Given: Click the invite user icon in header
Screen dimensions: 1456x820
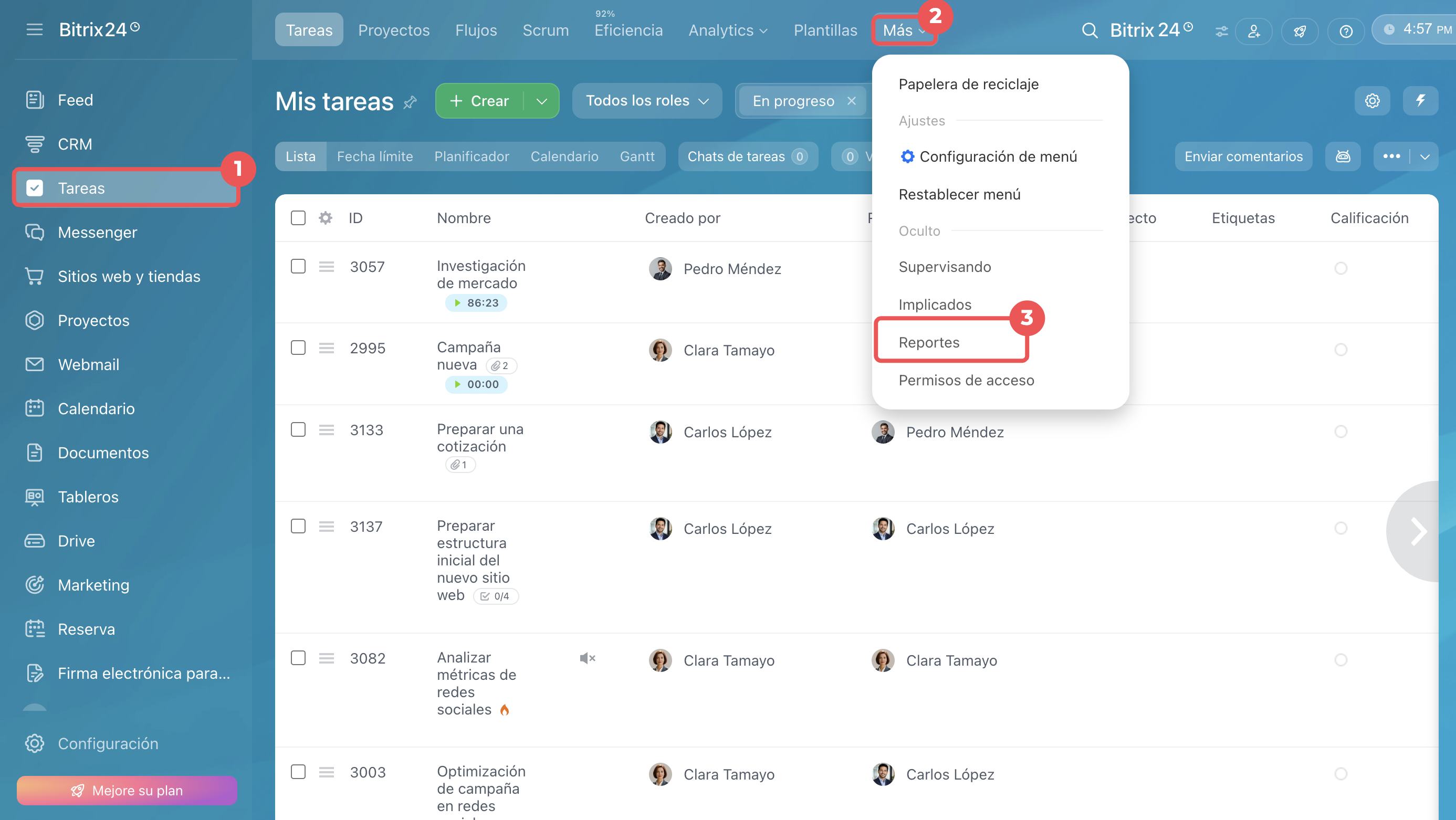Looking at the screenshot, I should 1254,30.
